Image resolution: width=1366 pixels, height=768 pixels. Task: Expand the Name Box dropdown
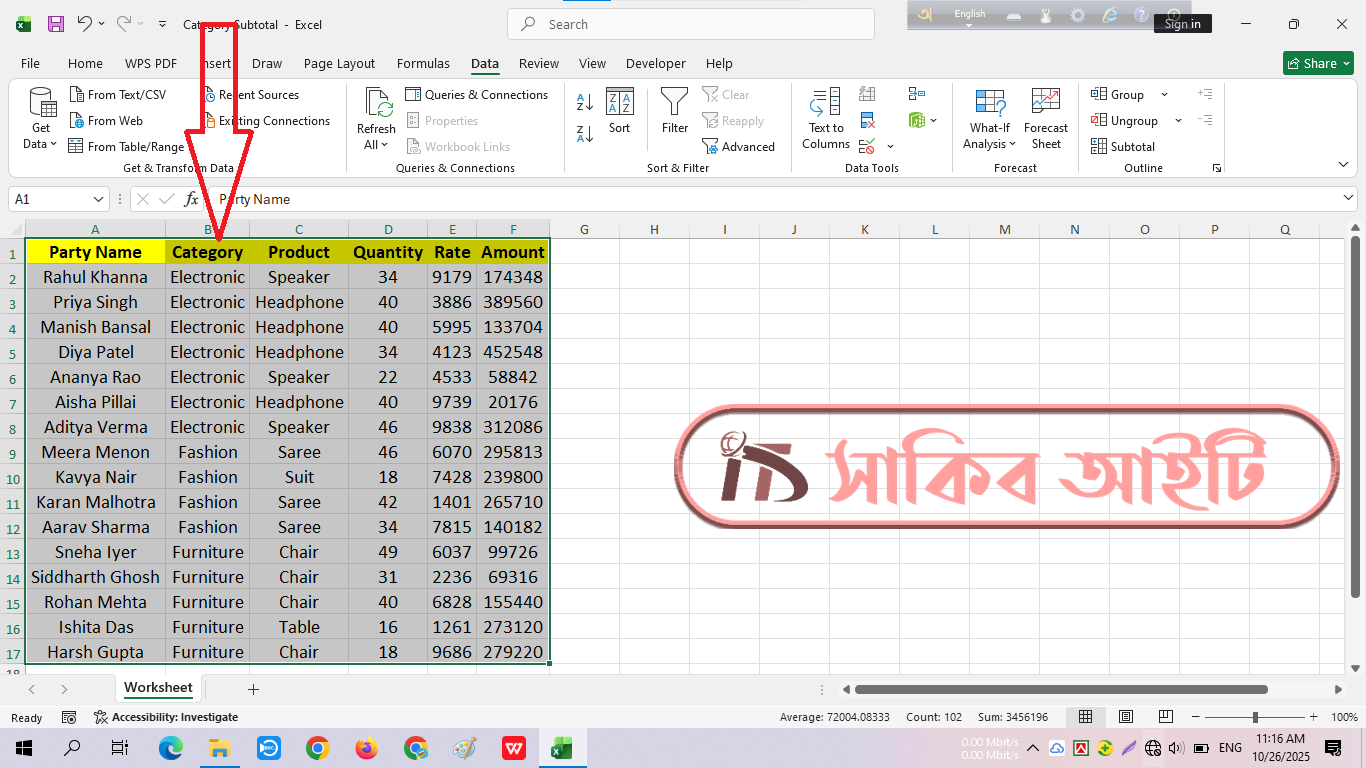point(98,199)
